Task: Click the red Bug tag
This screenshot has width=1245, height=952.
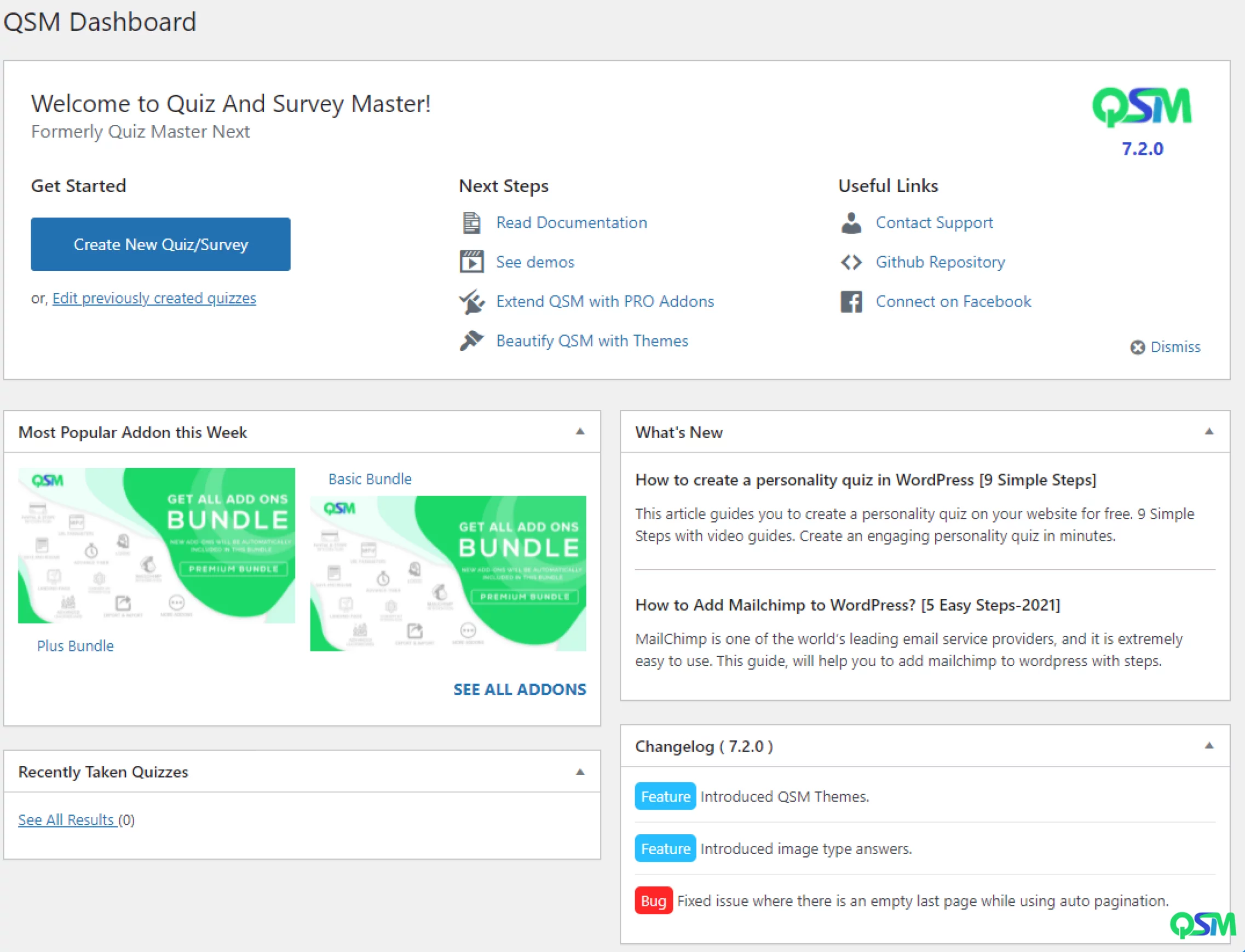Action: coord(653,901)
